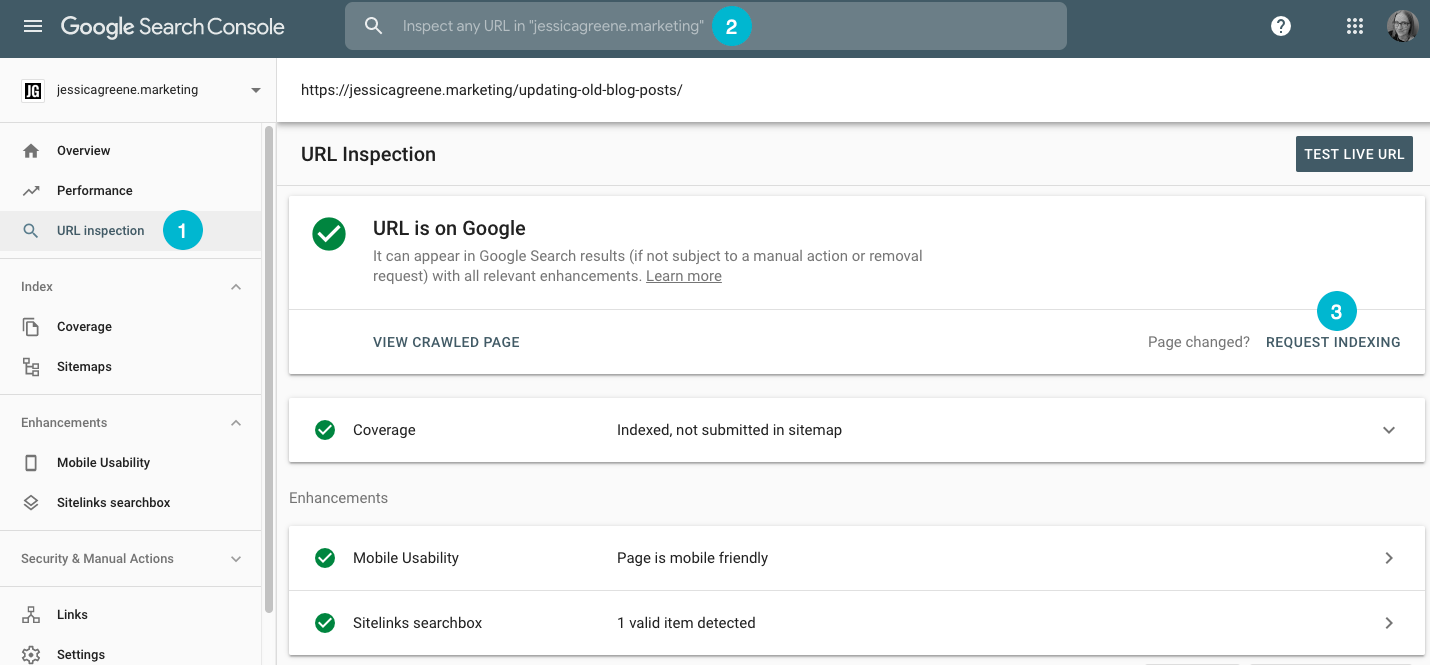Screen dimensions: 1430x665
Task: Click the Sitelinks searchbox layers icon
Action: tap(31, 503)
